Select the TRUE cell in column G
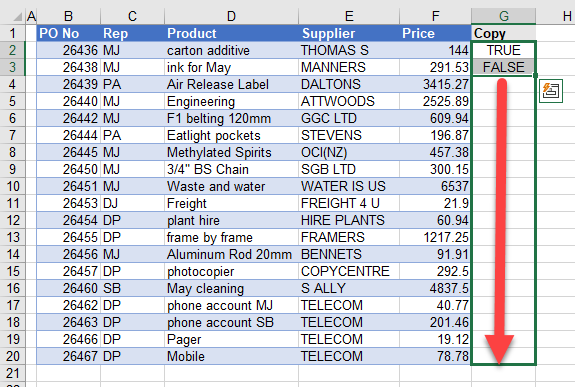The height and width of the screenshot is (387, 575). (503, 50)
